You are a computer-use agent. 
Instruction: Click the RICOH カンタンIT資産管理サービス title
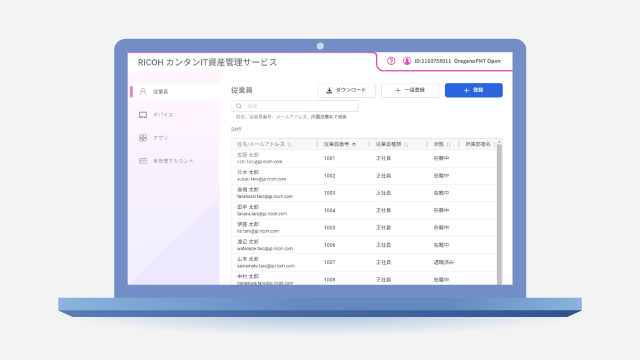207,62
